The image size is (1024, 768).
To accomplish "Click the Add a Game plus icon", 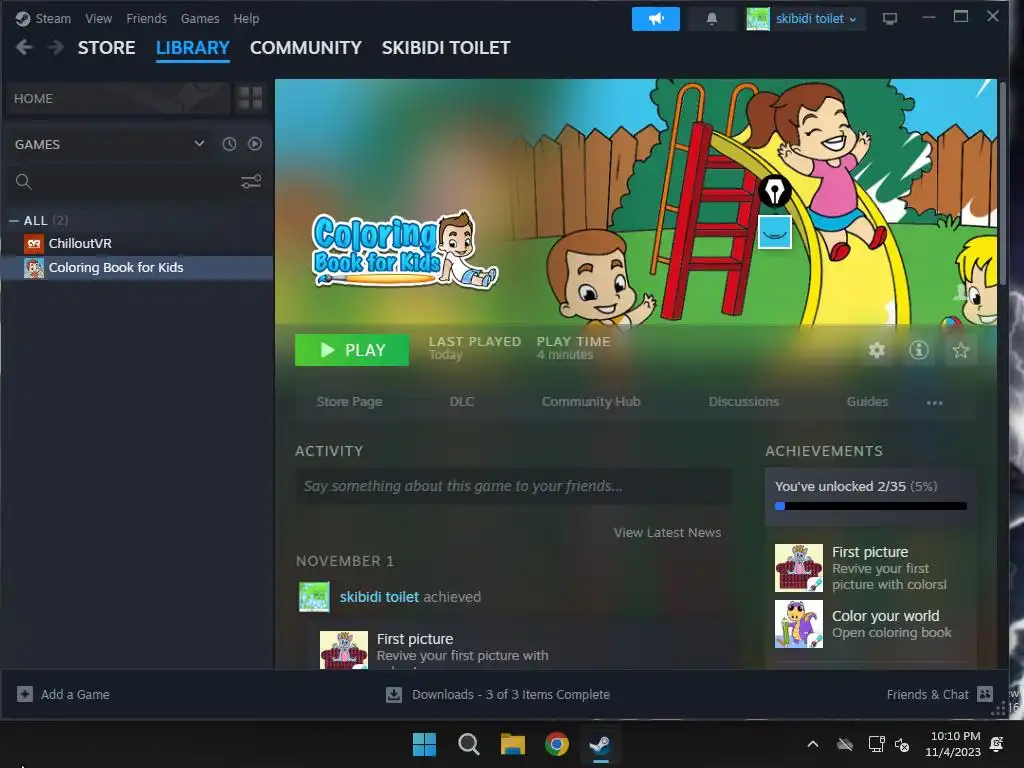I will click(25, 694).
